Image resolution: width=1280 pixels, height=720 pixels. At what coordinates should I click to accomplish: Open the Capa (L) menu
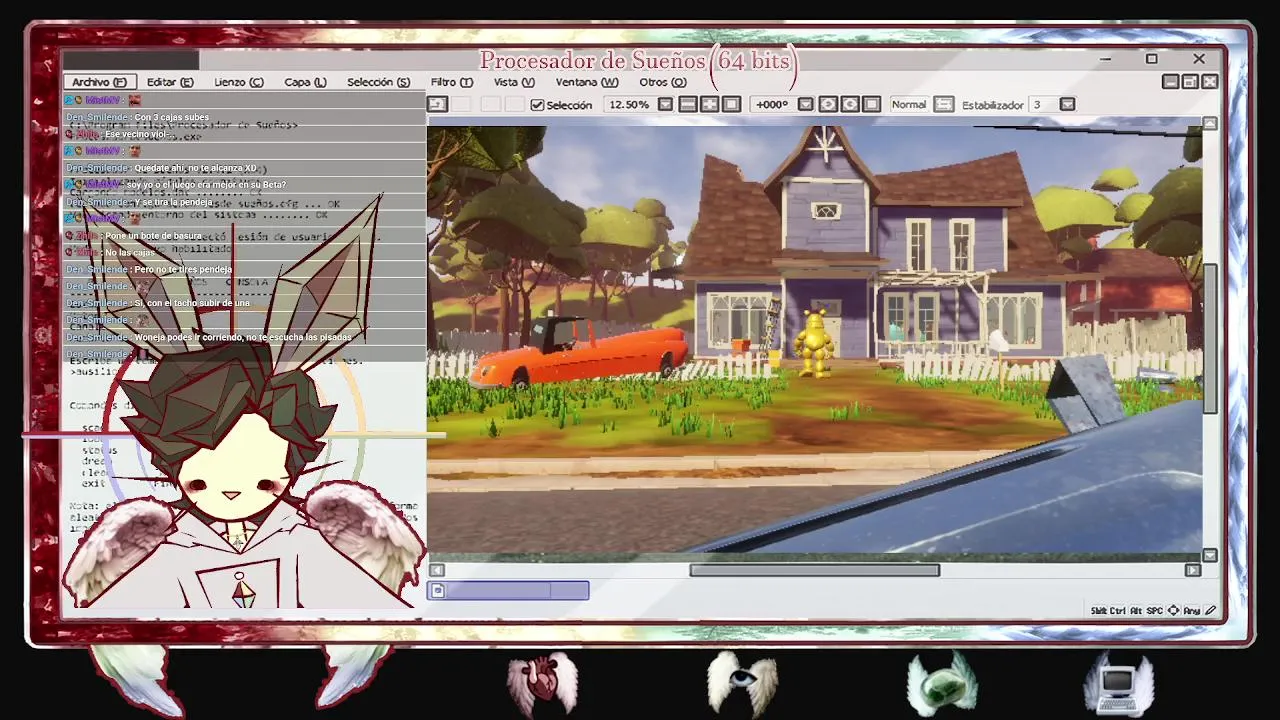305,82
